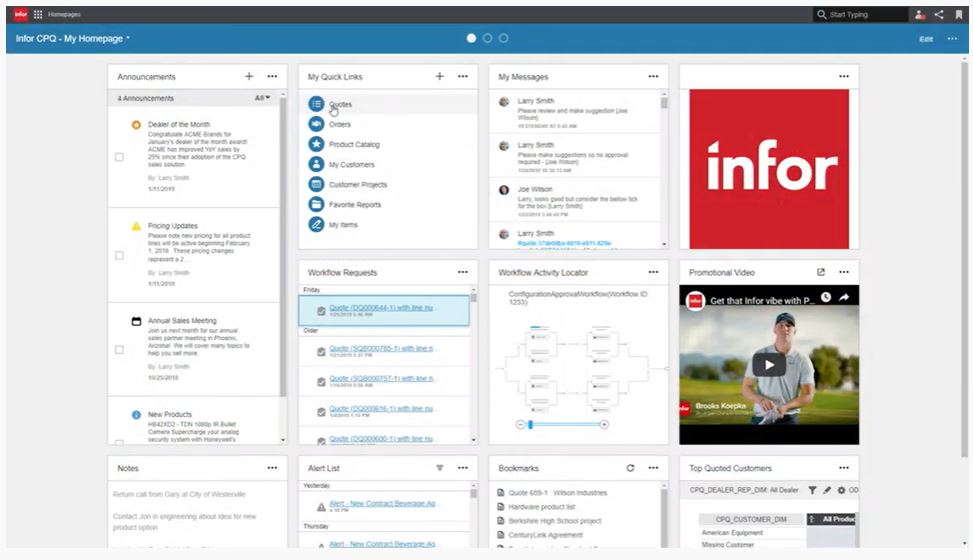
Task: Click the Alert List filter icon
Action: coord(439,467)
